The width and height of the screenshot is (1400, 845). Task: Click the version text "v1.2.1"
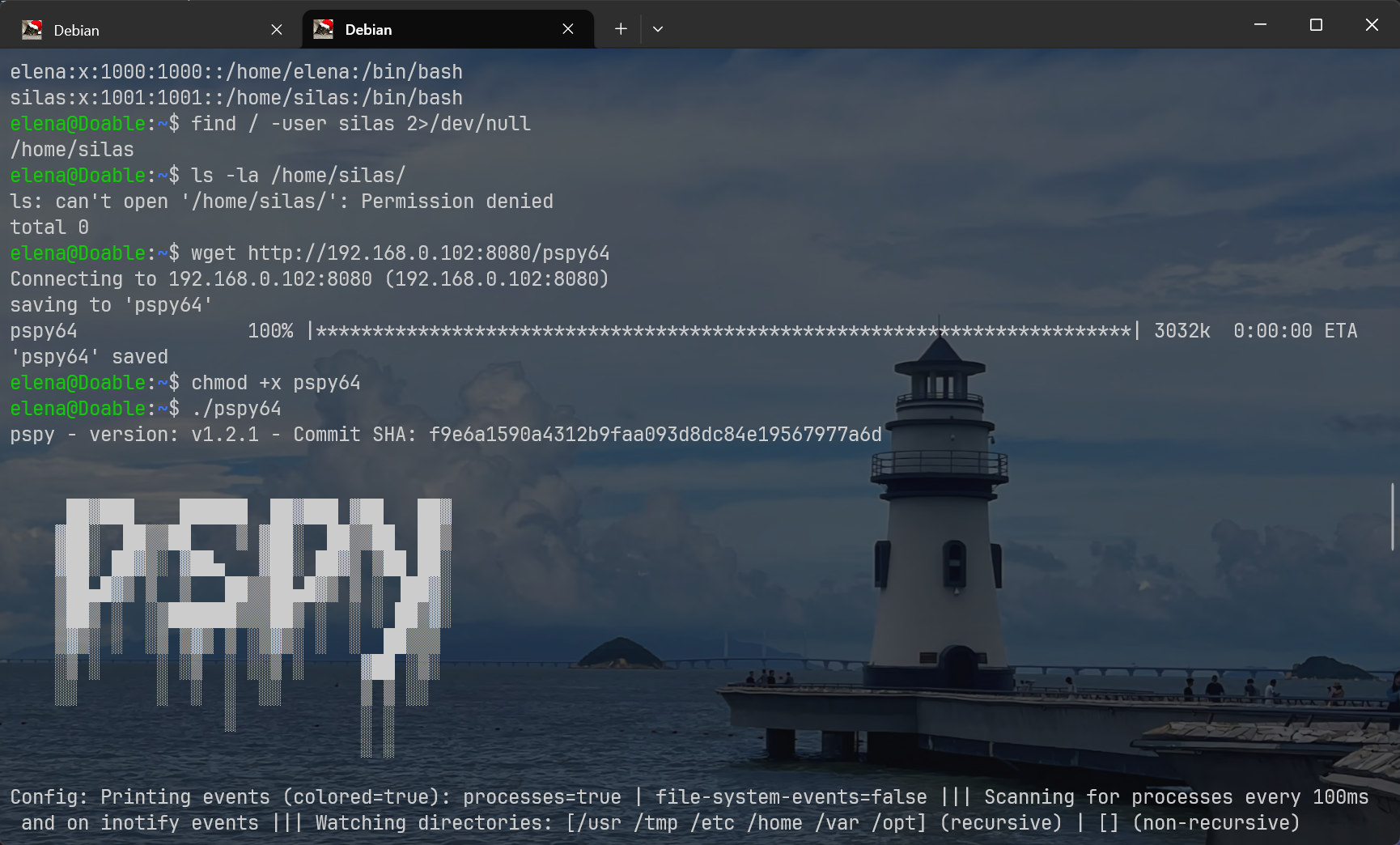click(x=225, y=435)
